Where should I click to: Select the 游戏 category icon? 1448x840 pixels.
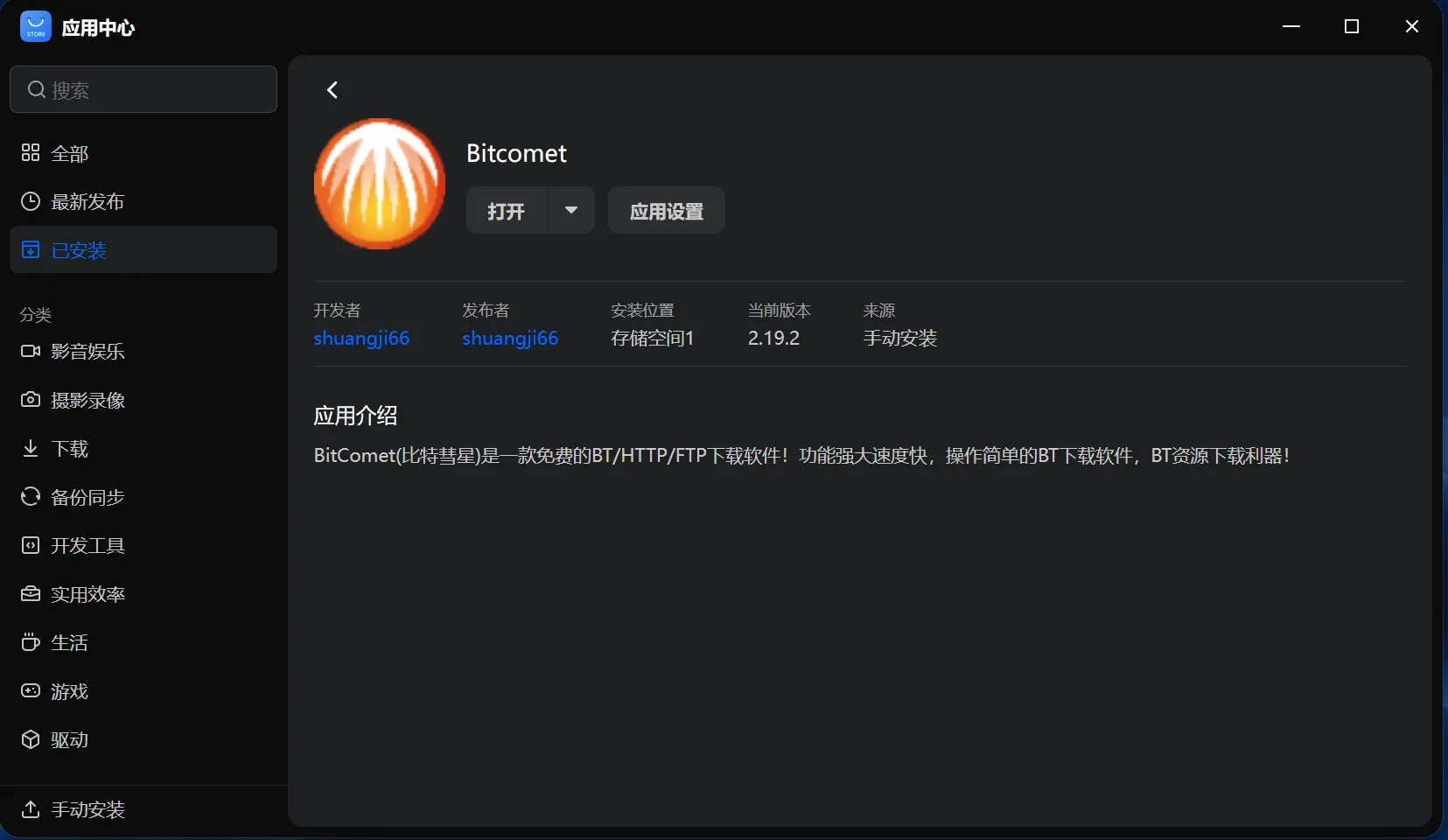tap(30, 691)
